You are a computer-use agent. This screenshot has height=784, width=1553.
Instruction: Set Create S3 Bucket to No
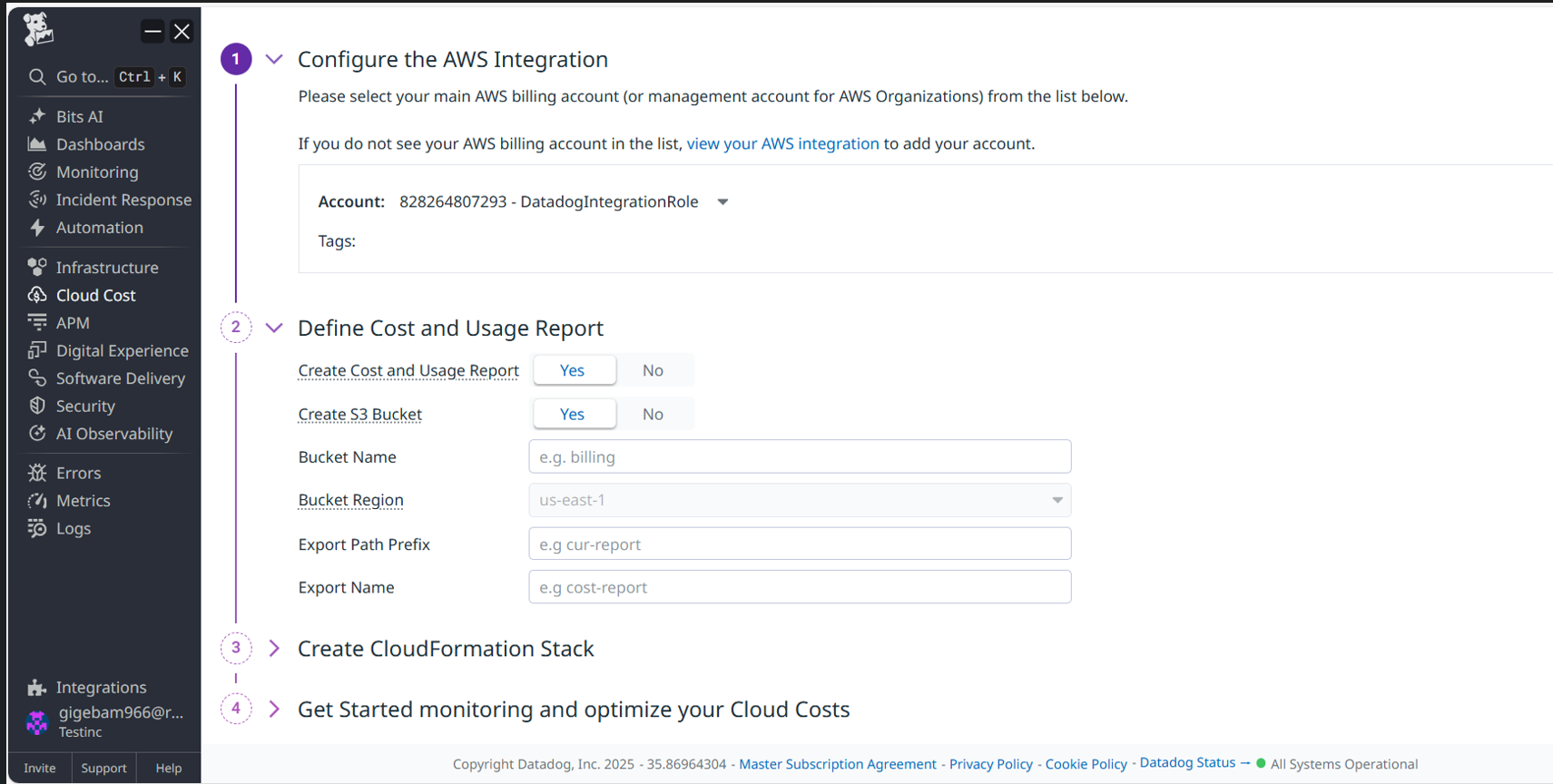click(x=653, y=414)
